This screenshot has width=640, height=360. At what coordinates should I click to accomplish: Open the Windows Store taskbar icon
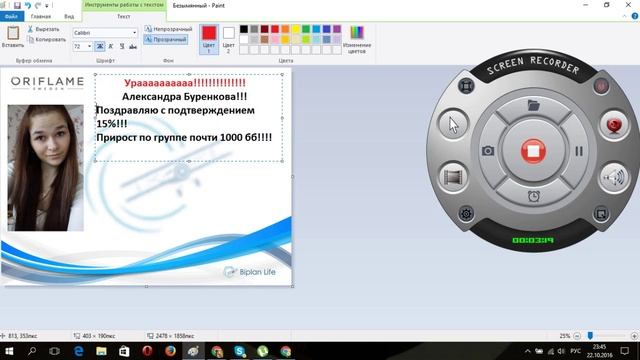(124, 351)
